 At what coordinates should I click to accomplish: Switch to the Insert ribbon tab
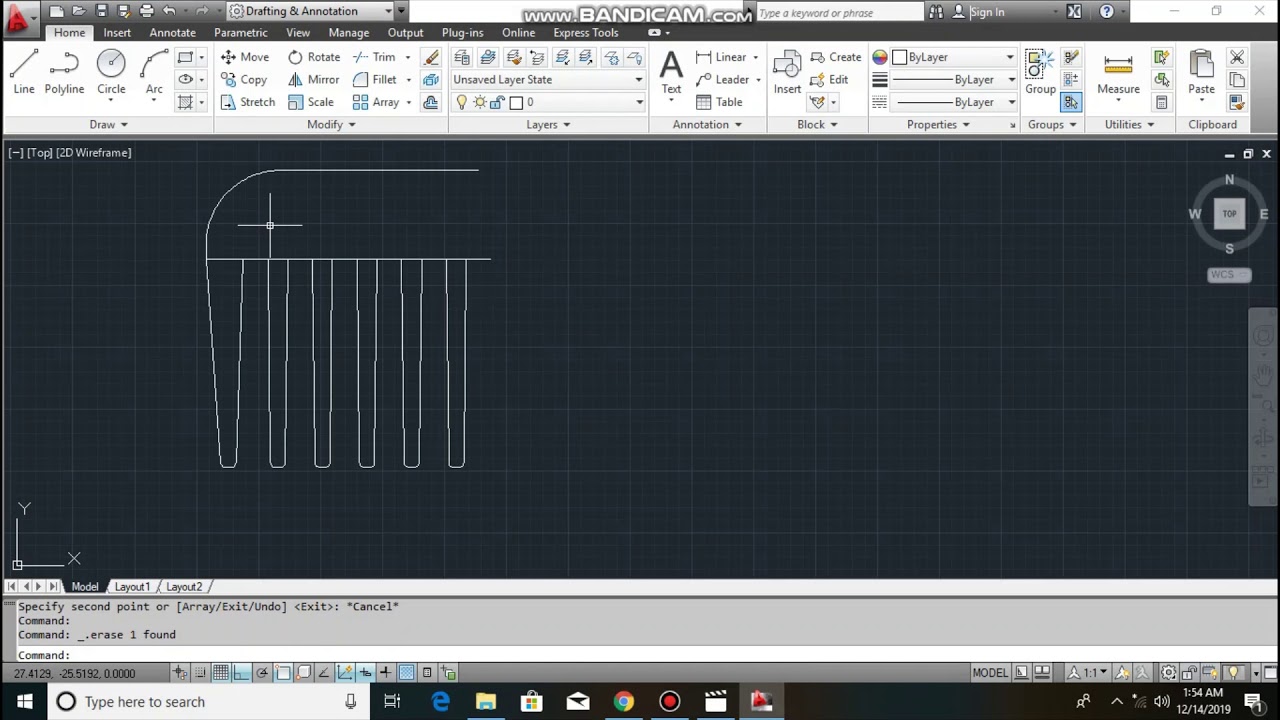pos(117,33)
